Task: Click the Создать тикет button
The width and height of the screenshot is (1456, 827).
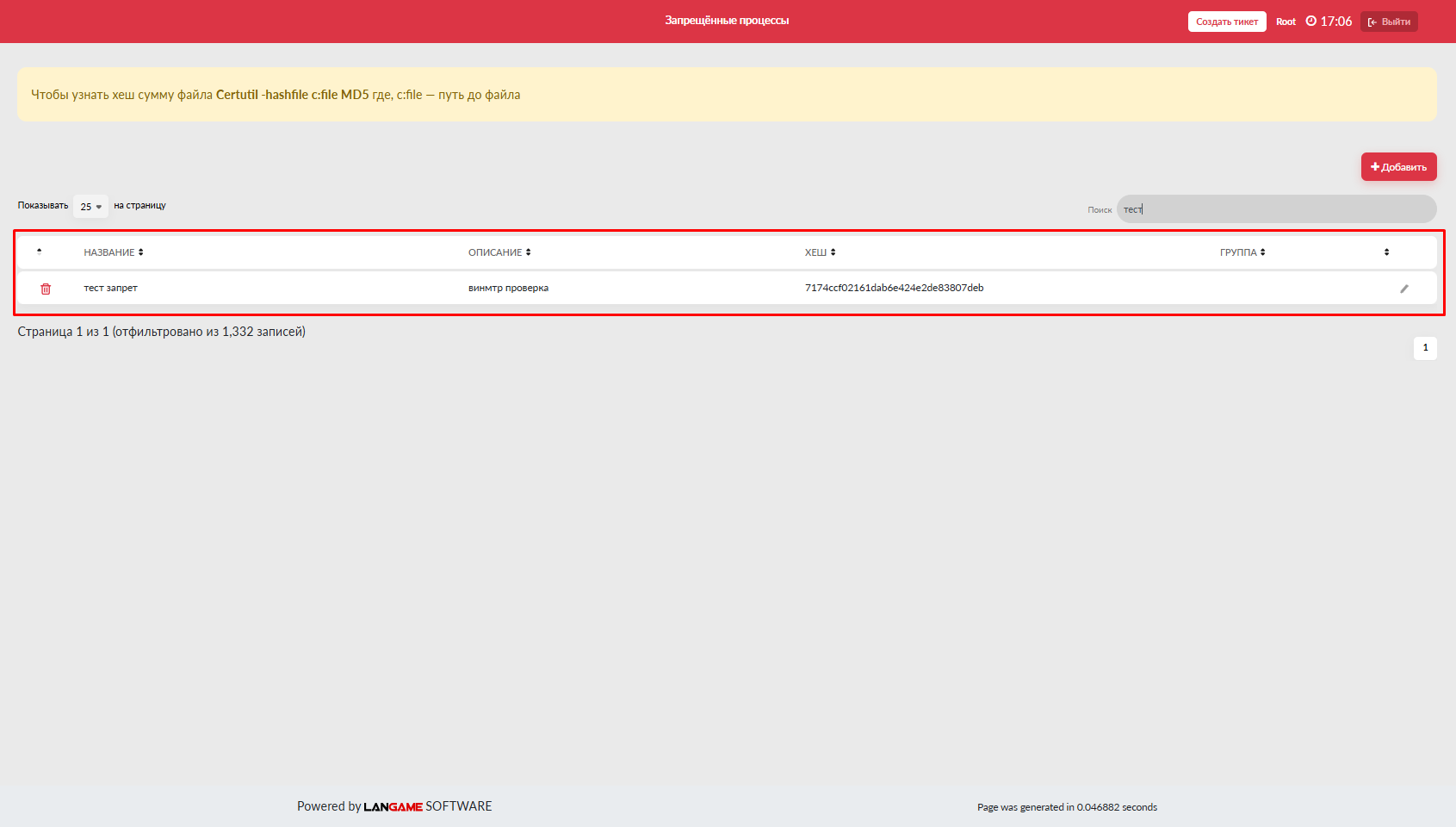Action: point(1227,22)
